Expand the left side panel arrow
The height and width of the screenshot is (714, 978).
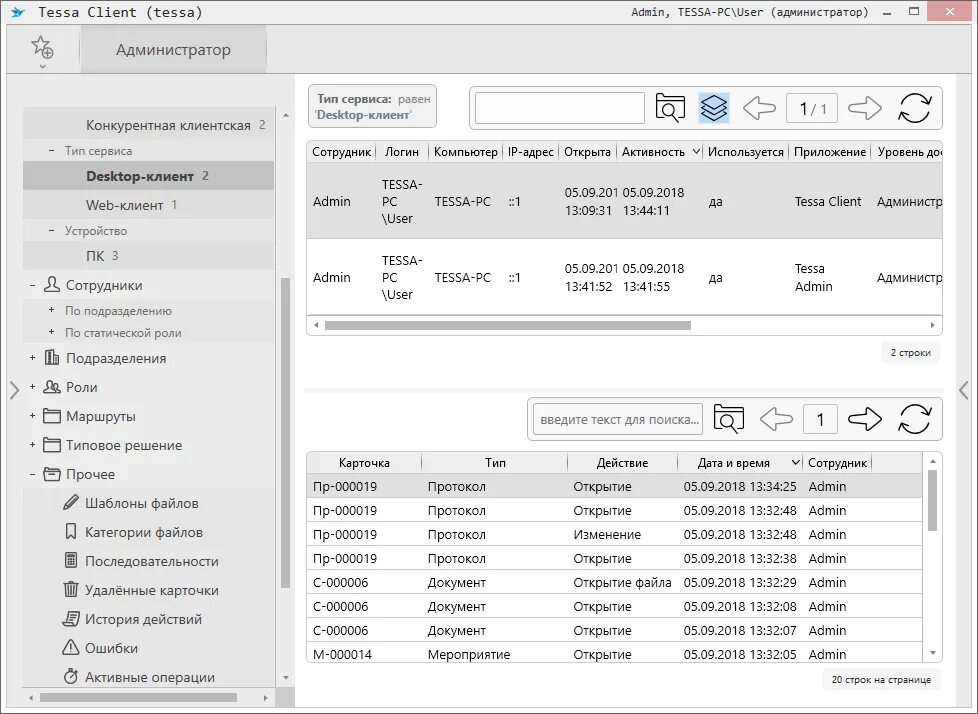point(14,390)
